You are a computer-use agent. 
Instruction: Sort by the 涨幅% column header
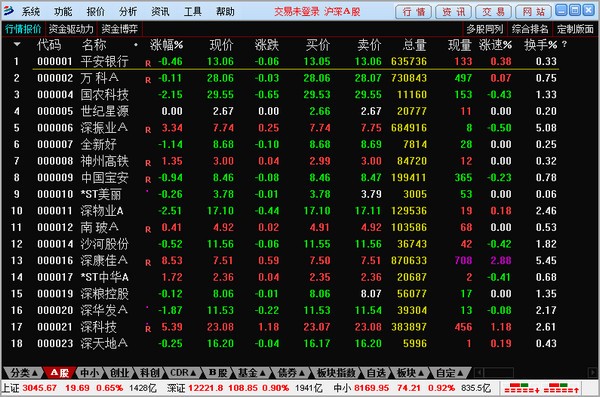[166, 45]
